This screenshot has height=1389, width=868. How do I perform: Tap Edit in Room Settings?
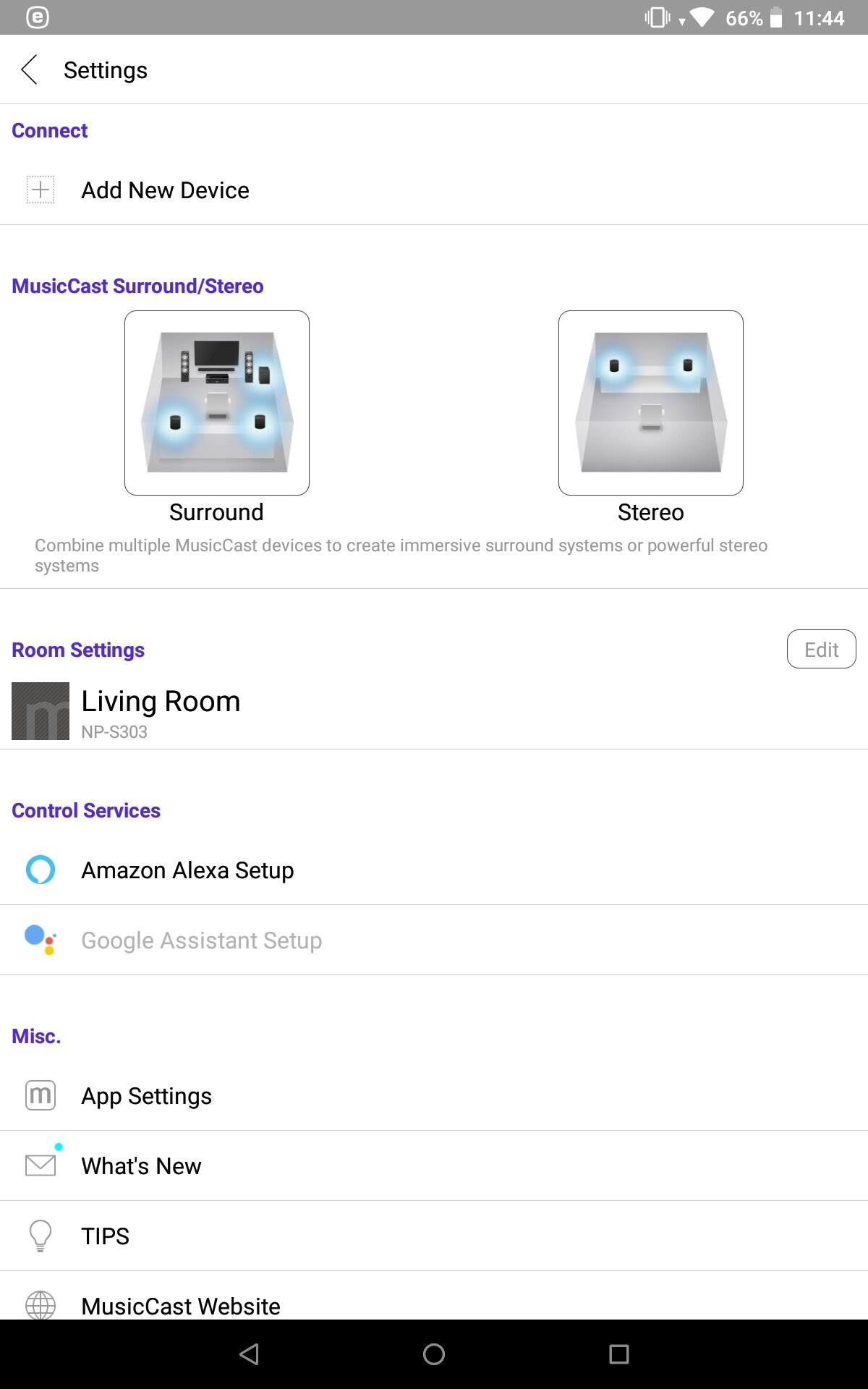[x=822, y=649]
